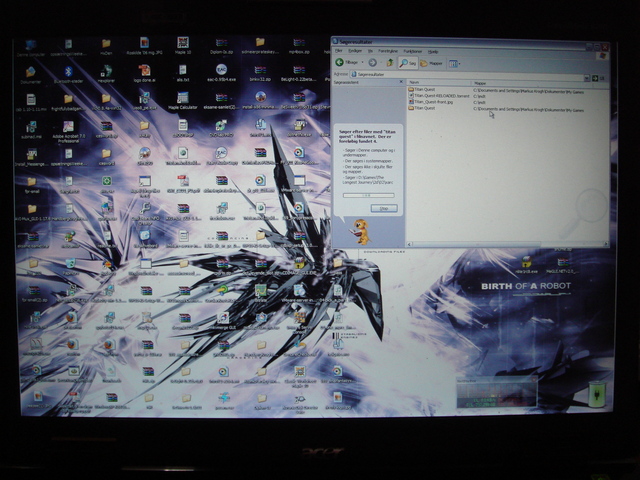Select the BeLight-0.22beta desktop icon
This screenshot has width=640, height=480.
pyautogui.click(x=299, y=73)
